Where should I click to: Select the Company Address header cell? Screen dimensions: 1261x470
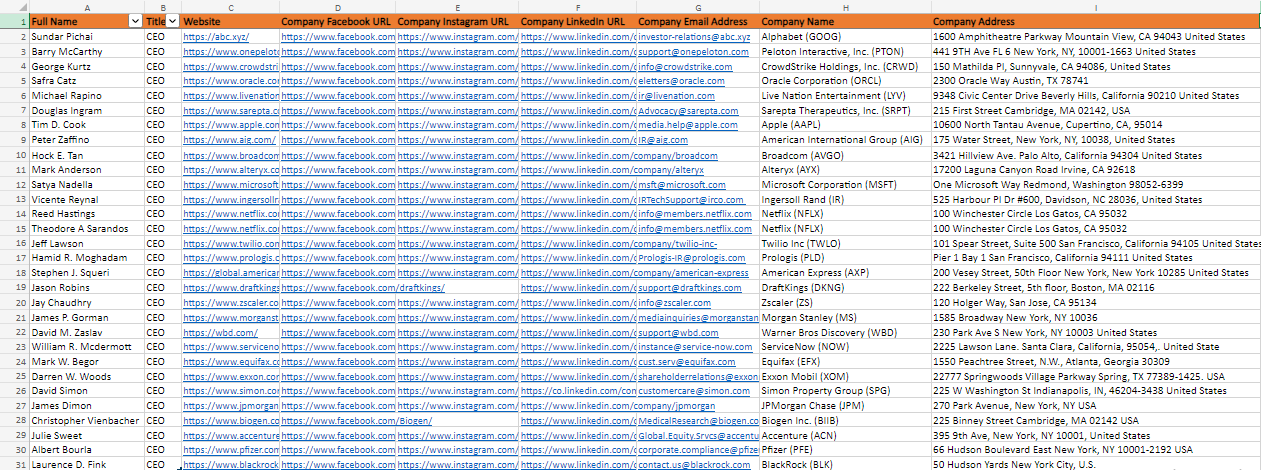[1095, 21]
